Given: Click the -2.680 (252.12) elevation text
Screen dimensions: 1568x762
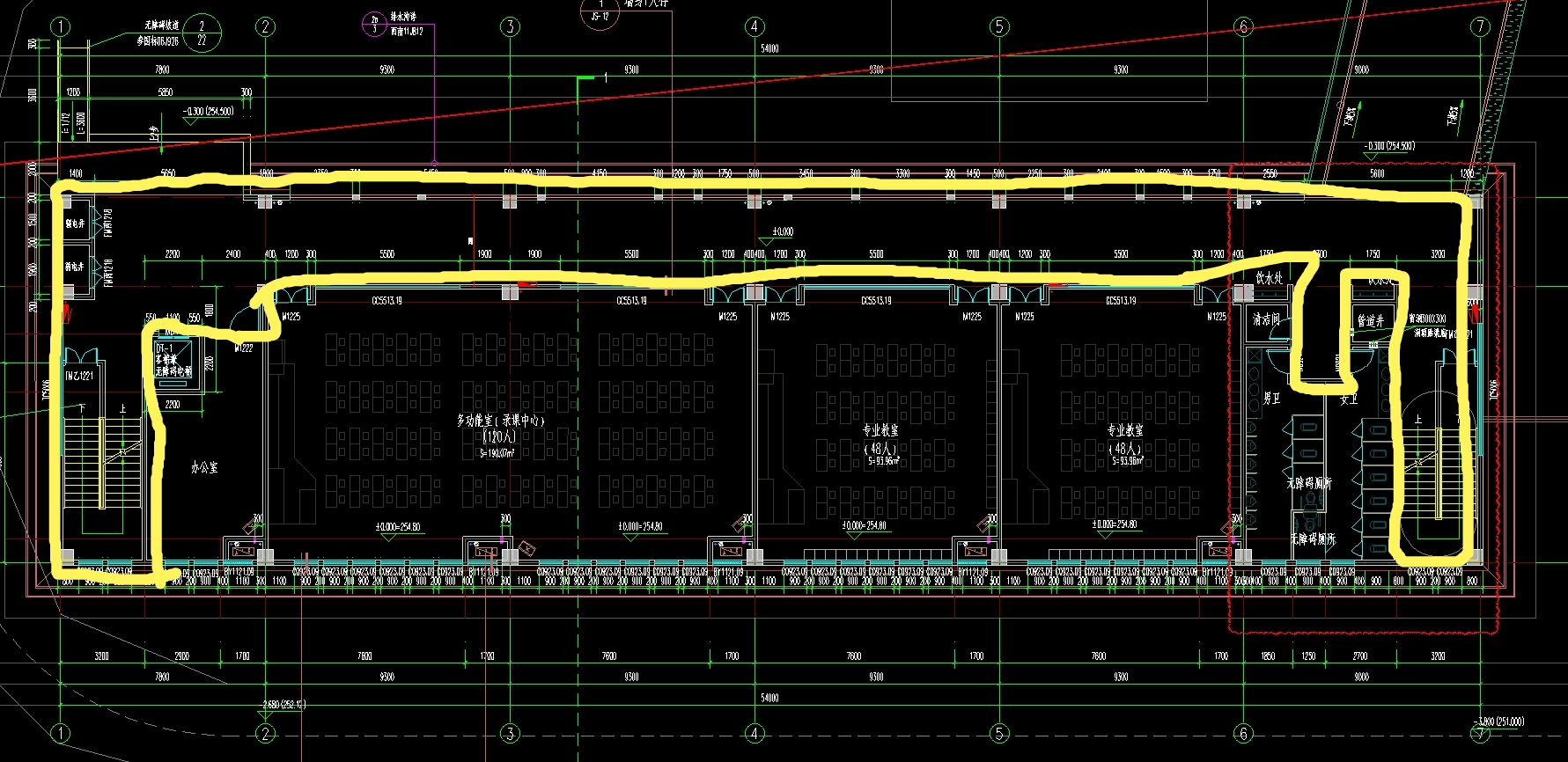Looking at the screenshot, I should tap(284, 705).
